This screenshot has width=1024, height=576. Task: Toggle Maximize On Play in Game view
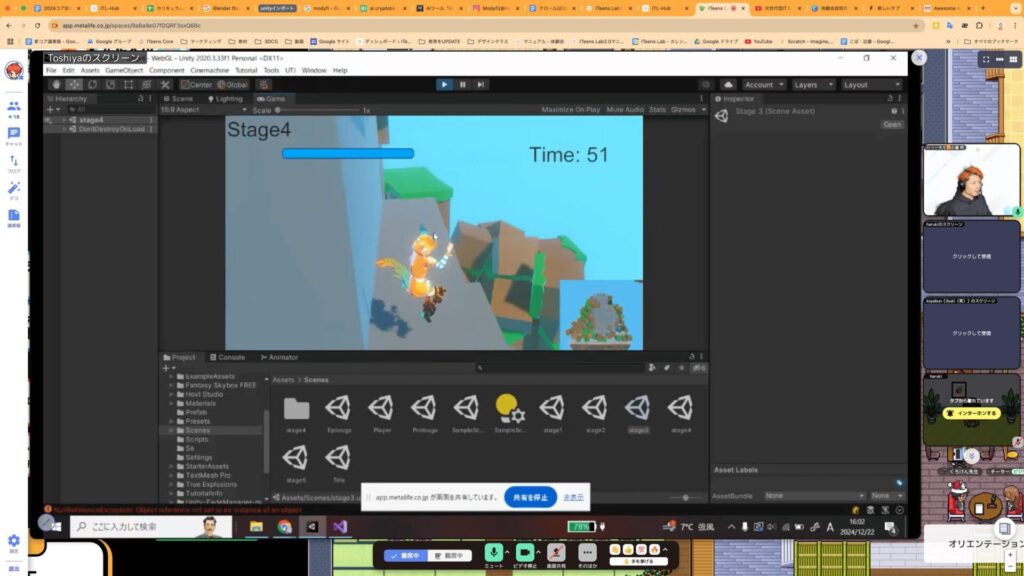click(570, 110)
